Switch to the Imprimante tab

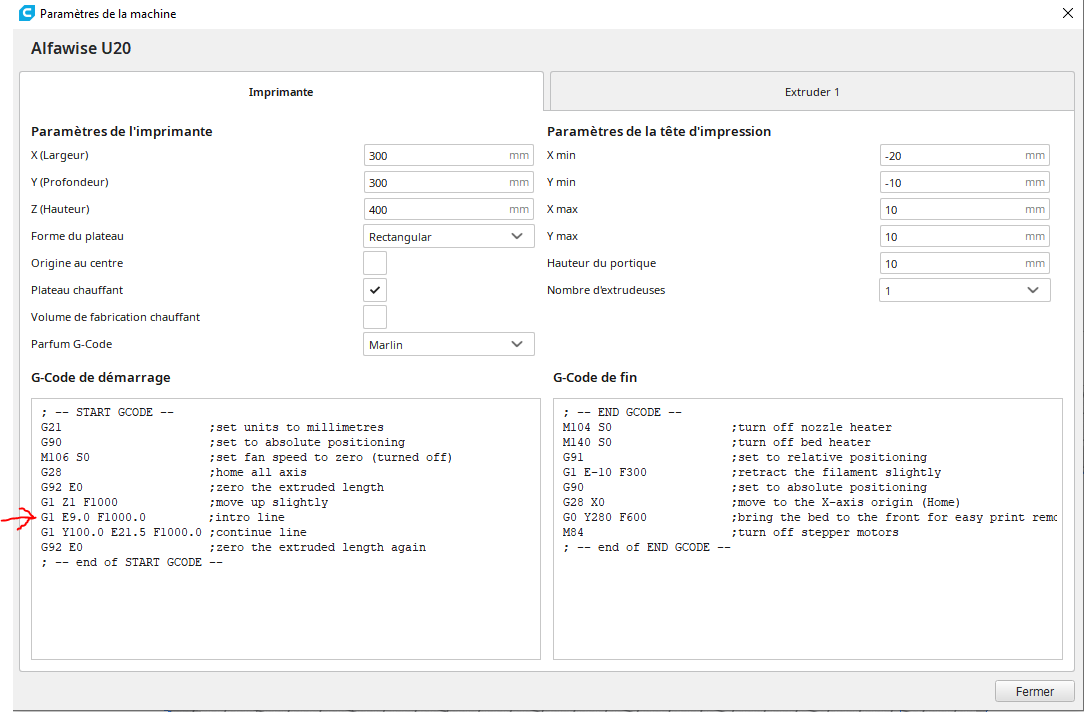point(281,92)
